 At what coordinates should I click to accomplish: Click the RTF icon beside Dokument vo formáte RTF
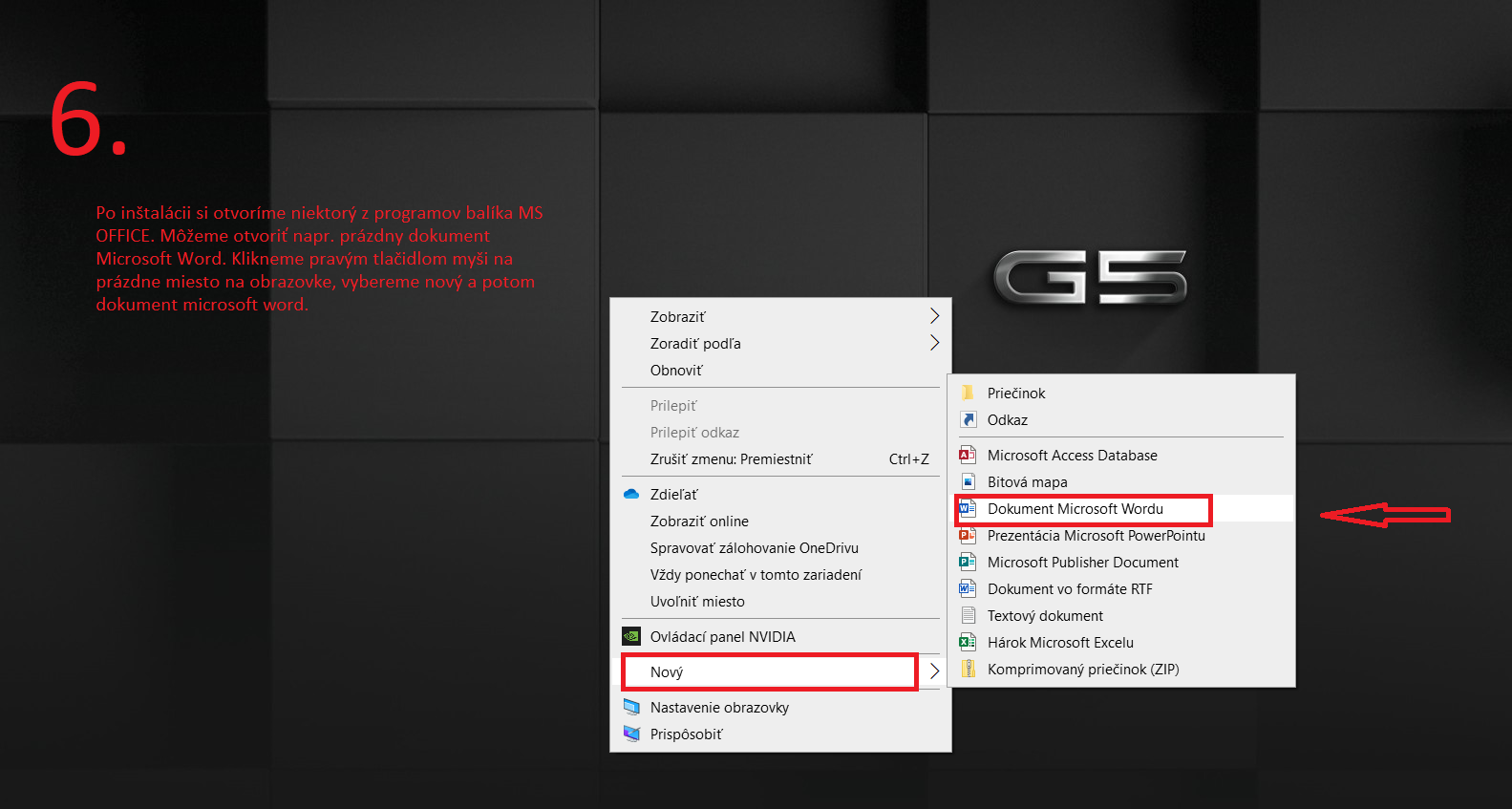pos(968,588)
